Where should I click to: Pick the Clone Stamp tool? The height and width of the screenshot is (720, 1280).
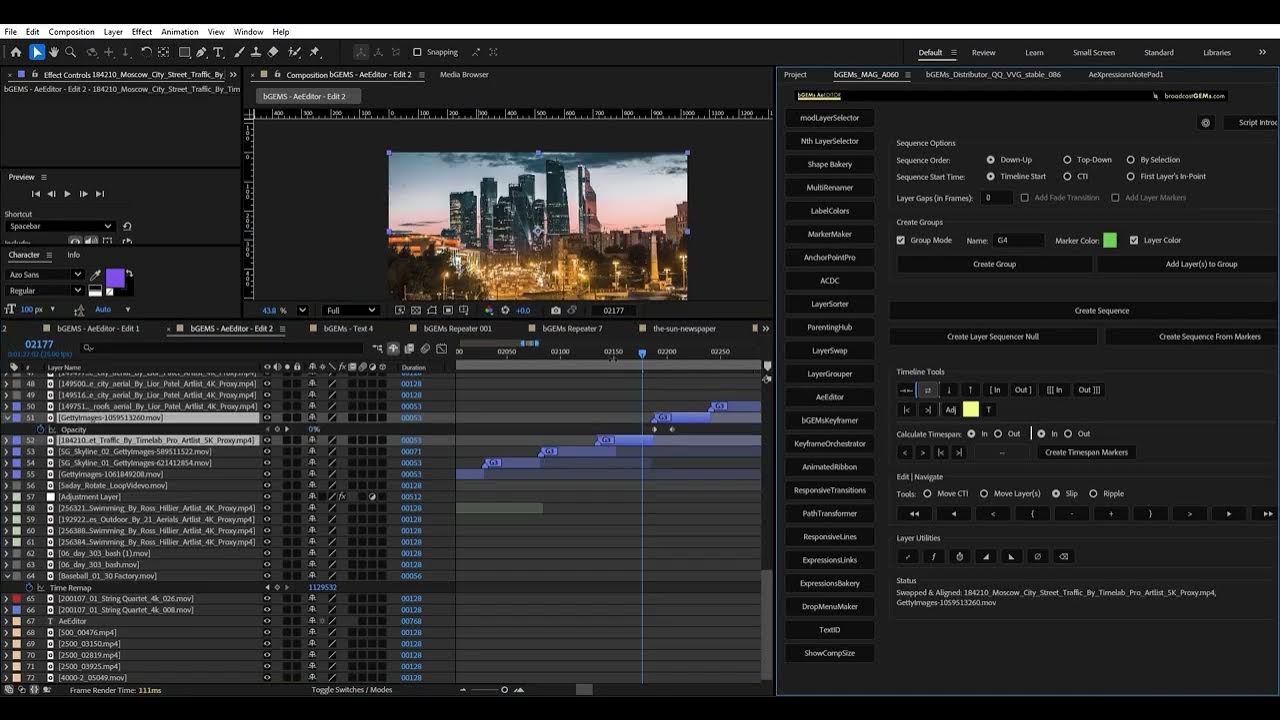256,51
